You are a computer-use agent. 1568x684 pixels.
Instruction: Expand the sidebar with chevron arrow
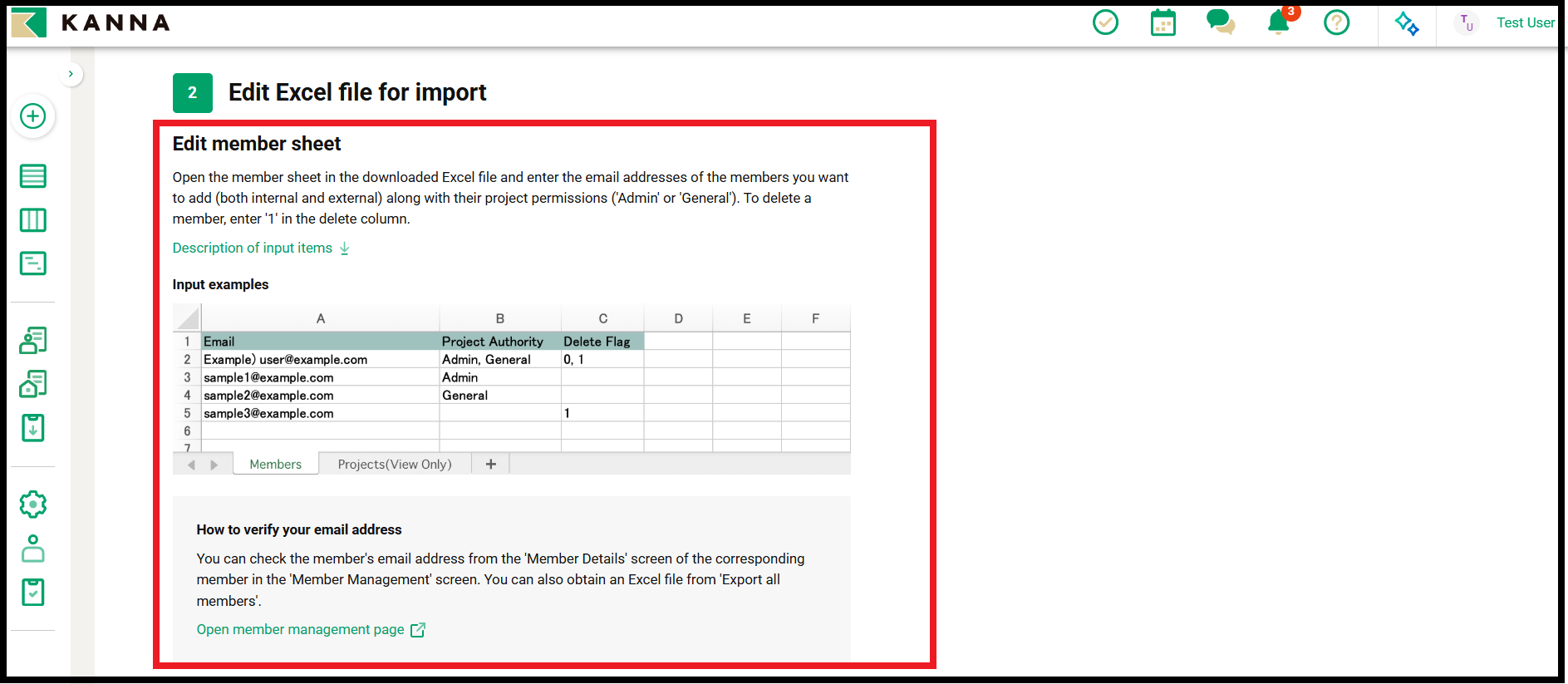(x=71, y=74)
